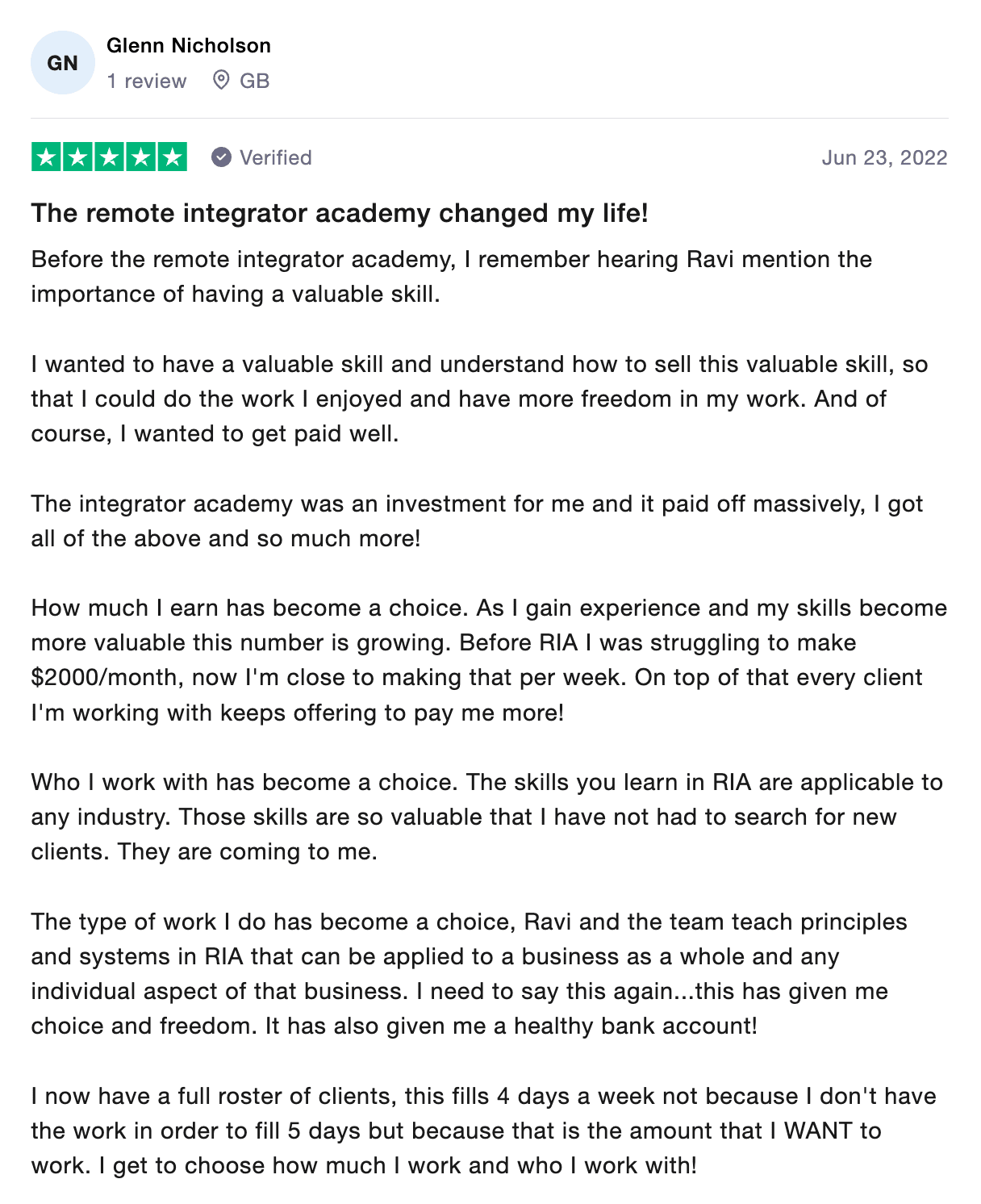Click the second green rating star
Viewport: 981px width, 1204px height.
pyautogui.click(x=78, y=157)
